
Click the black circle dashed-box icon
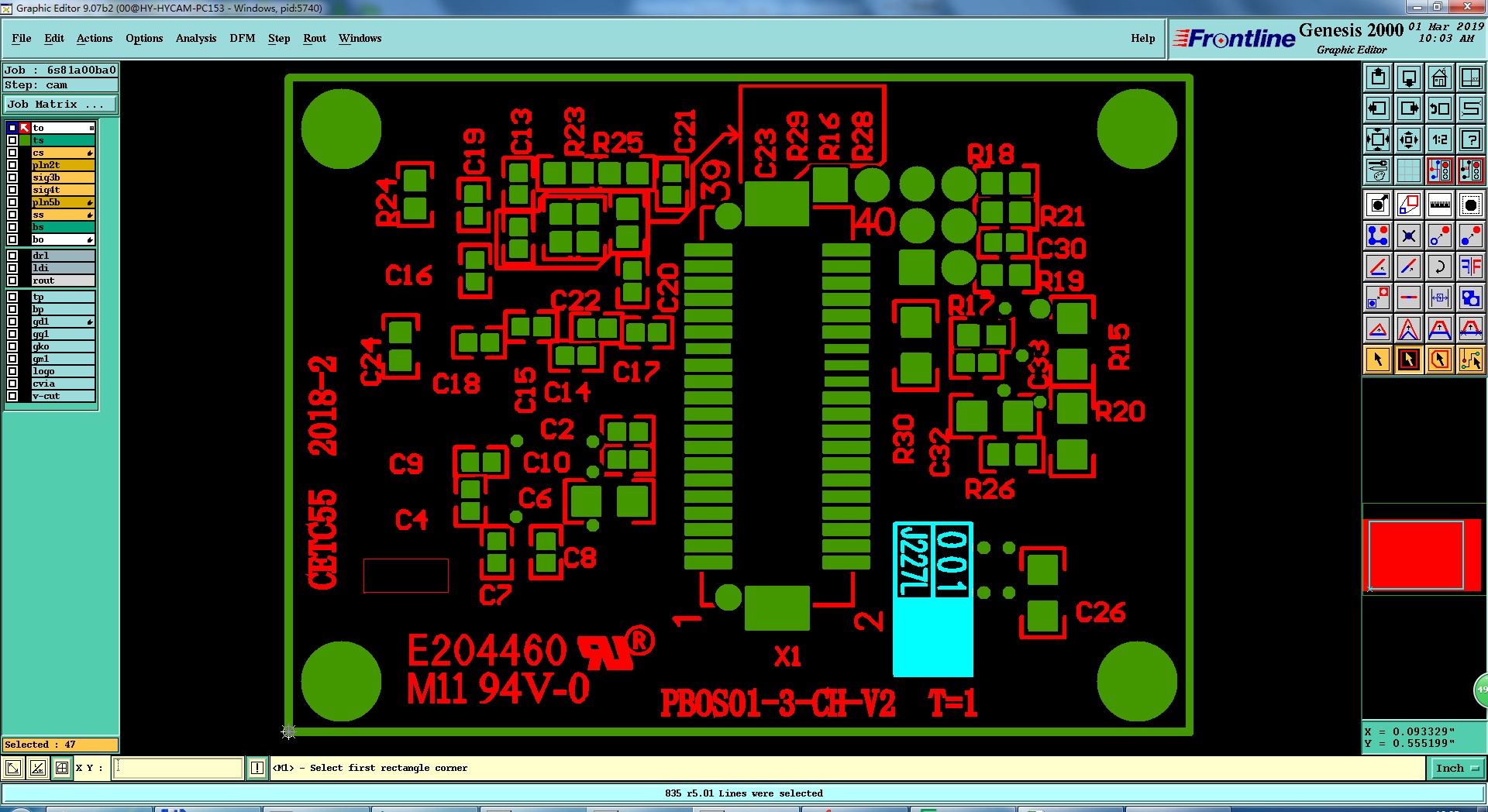click(1470, 205)
